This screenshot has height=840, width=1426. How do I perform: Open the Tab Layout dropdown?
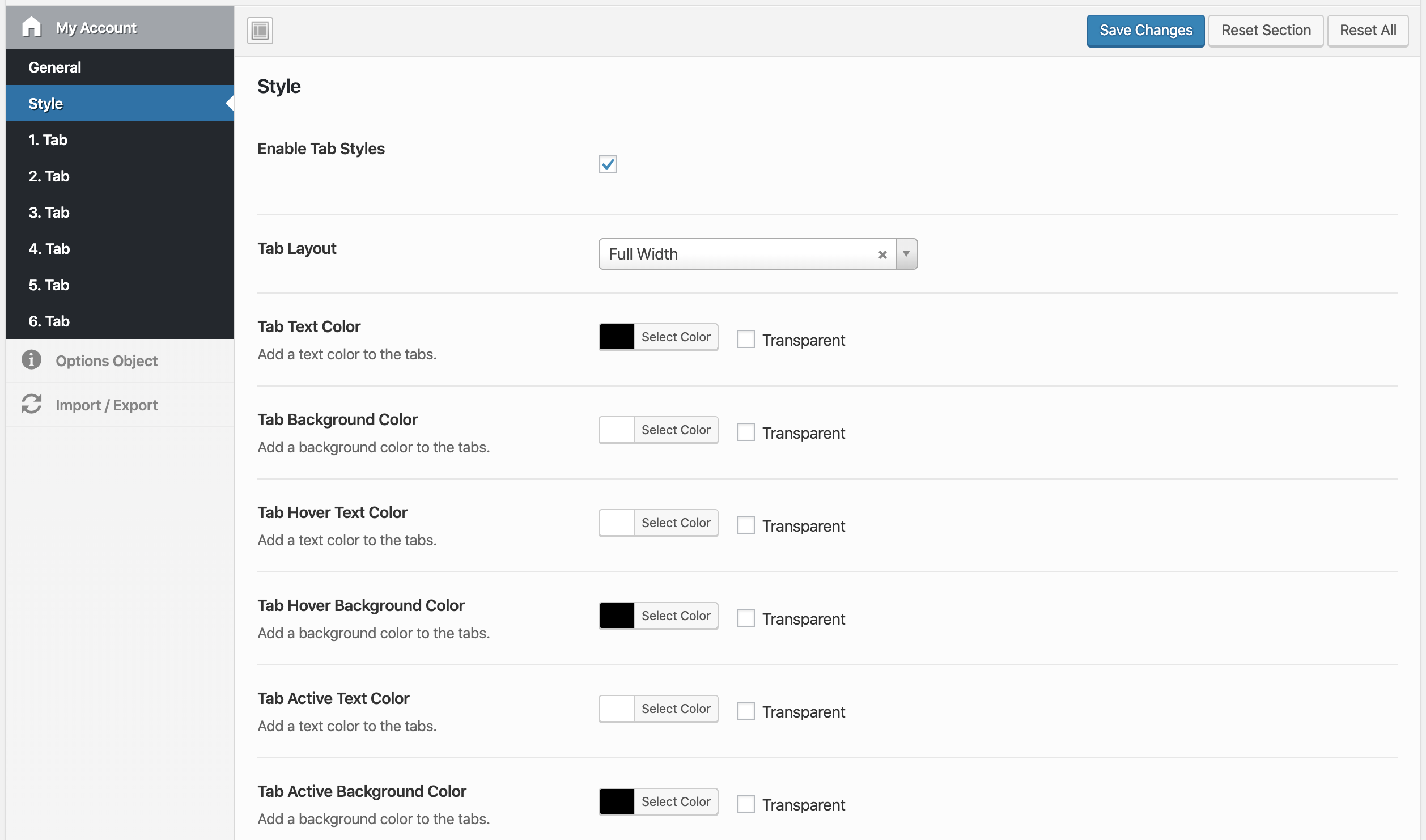click(x=737, y=254)
